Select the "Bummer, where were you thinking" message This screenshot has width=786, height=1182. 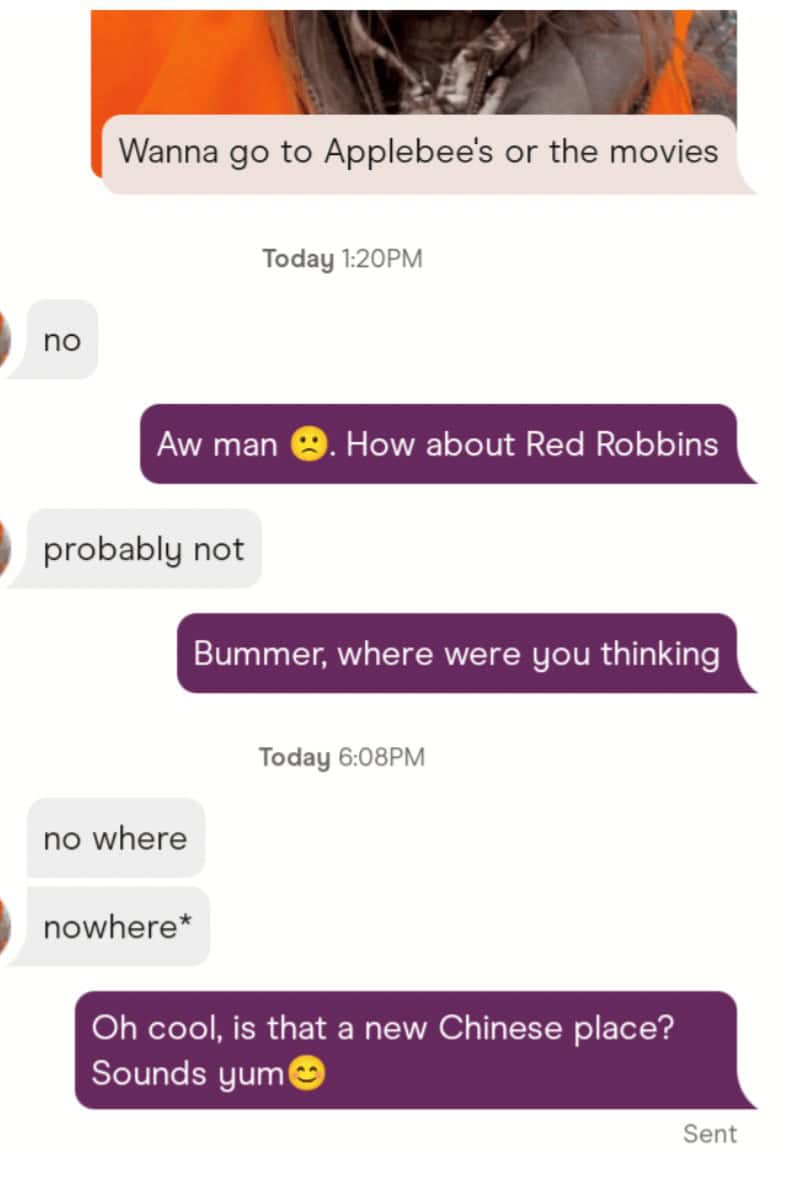click(x=457, y=653)
